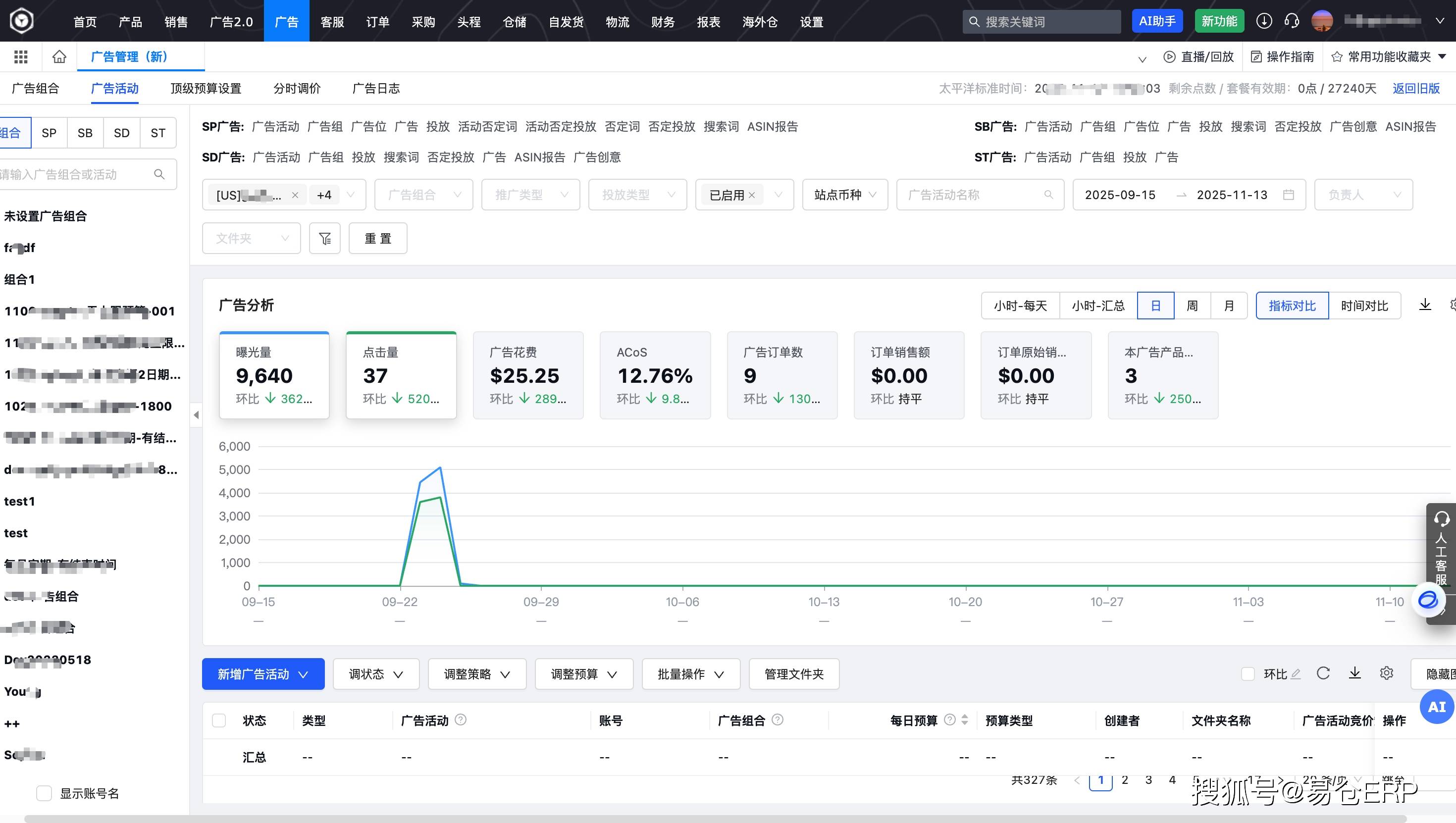Click help icon next to 广告活动 column
This screenshot has width=1456, height=823.
tap(461, 720)
